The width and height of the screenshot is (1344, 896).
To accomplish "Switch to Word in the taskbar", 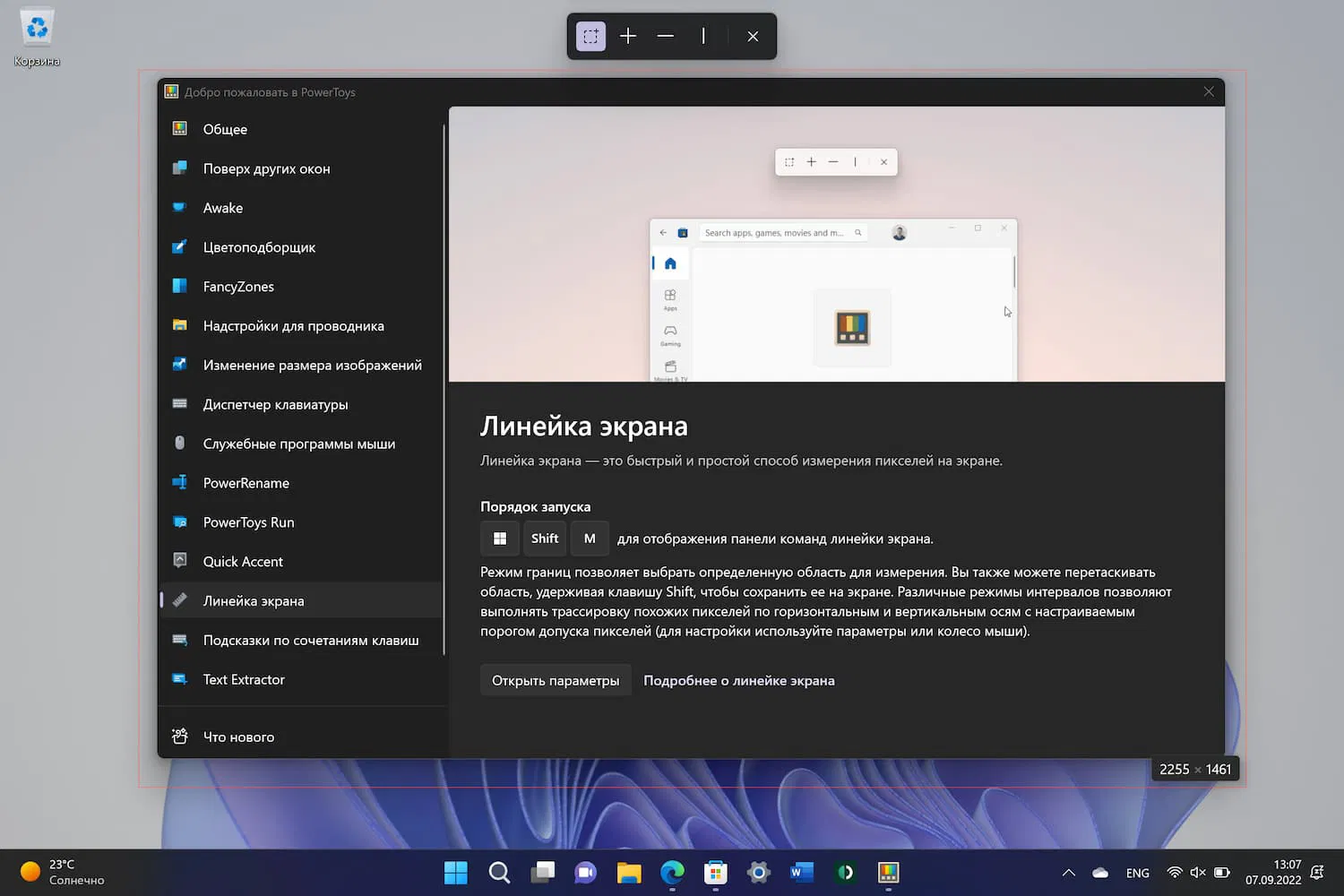I will (x=802, y=873).
